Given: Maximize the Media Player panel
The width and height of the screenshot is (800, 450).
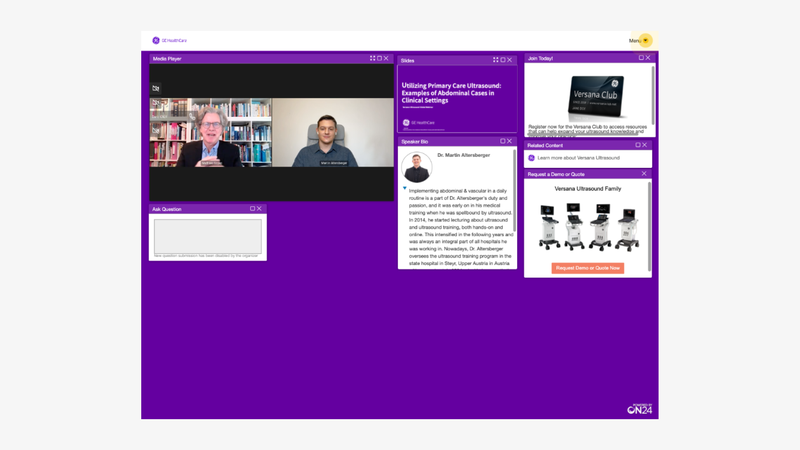Looking at the screenshot, I should click(x=379, y=58).
